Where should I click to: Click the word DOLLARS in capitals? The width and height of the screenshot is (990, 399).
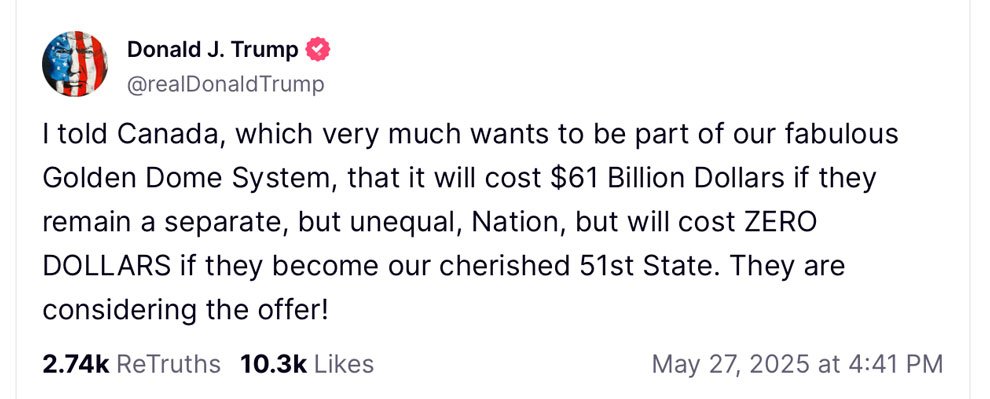(106, 266)
